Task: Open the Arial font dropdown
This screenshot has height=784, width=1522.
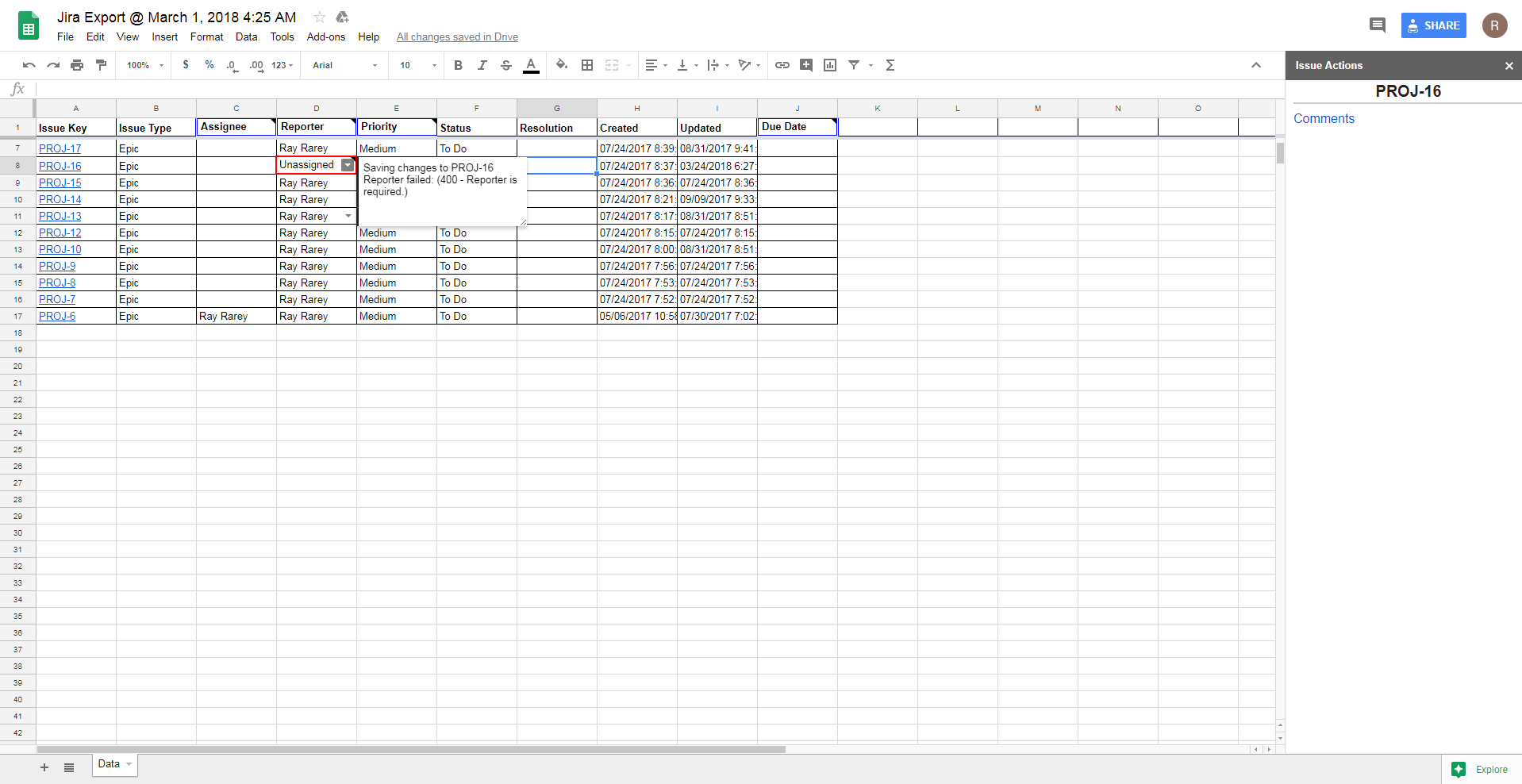Action: pyautogui.click(x=344, y=65)
